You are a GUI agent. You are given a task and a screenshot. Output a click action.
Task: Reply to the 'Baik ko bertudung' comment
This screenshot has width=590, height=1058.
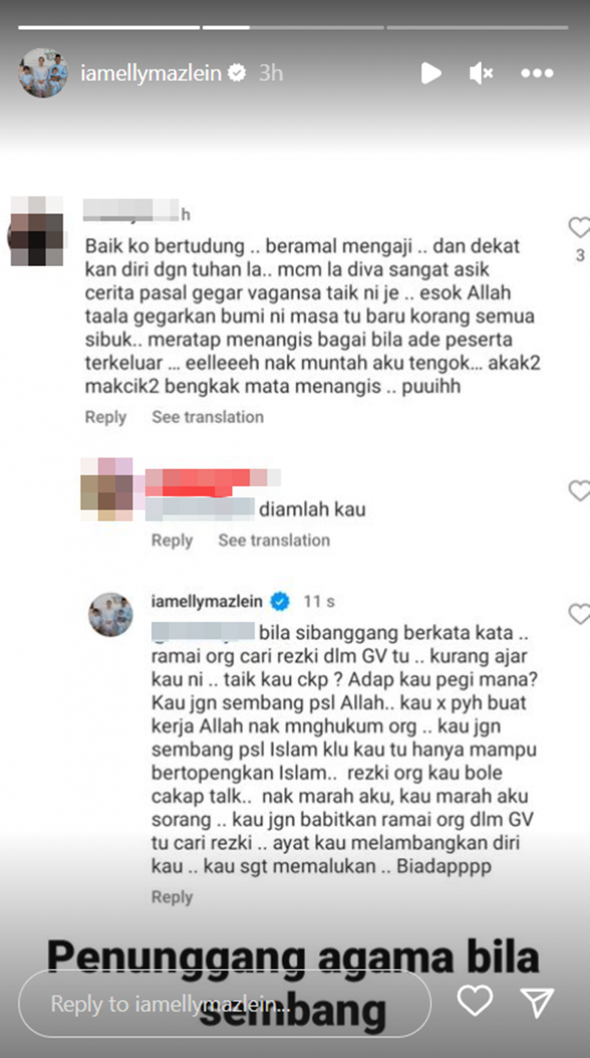[105, 417]
